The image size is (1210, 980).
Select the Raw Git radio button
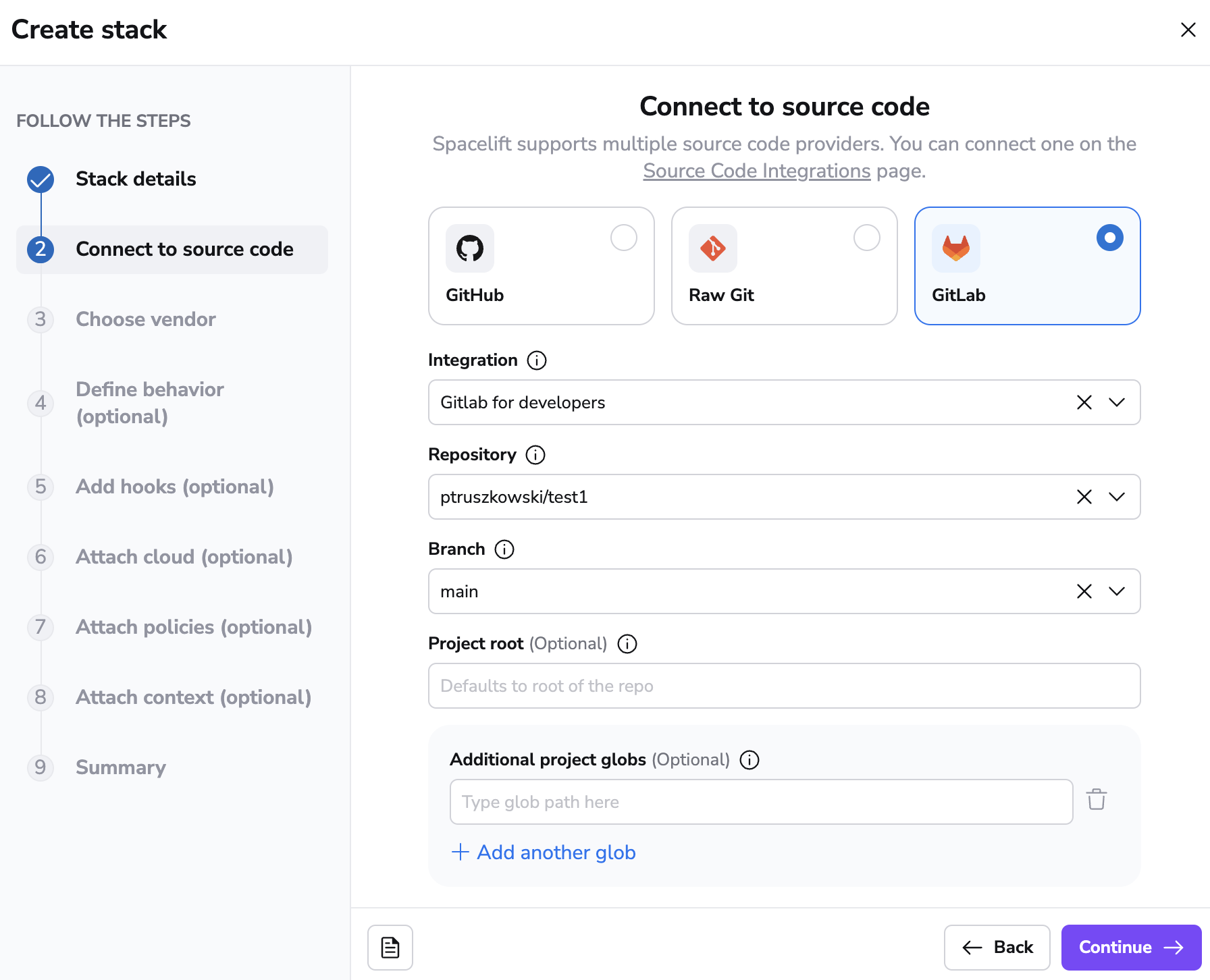click(868, 238)
